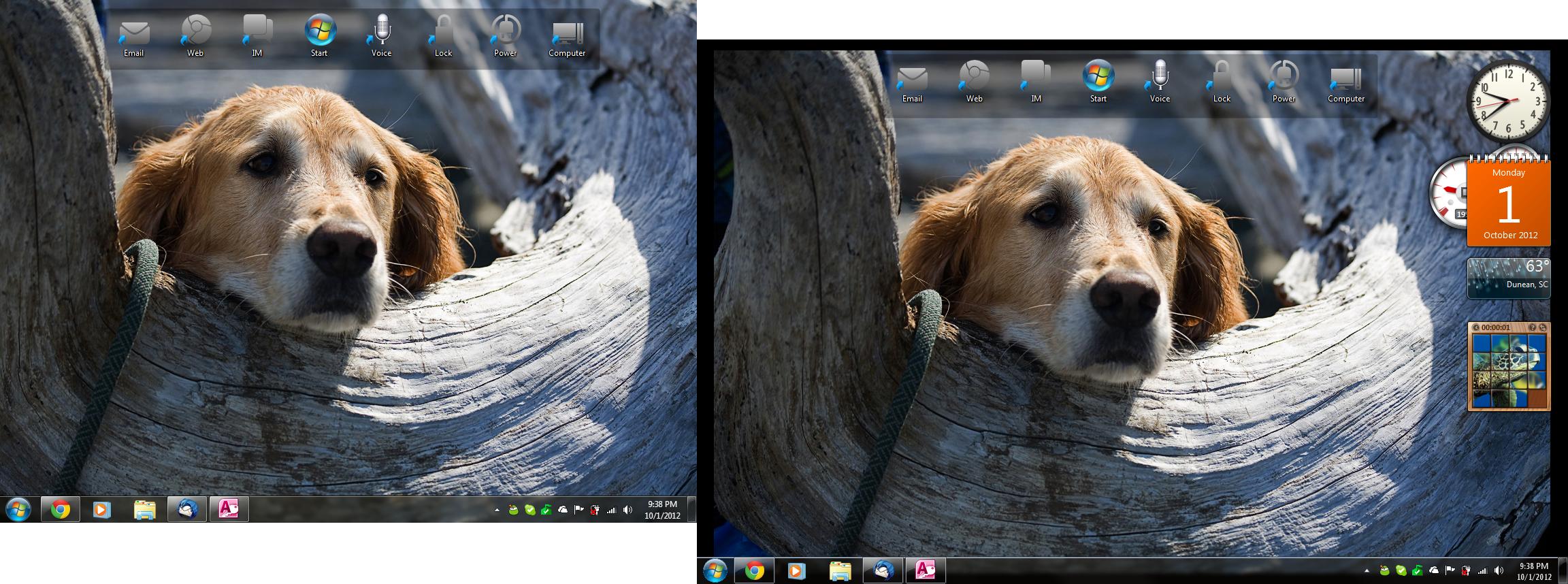Click the CPU meter gauge gadget

click(1450, 191)
